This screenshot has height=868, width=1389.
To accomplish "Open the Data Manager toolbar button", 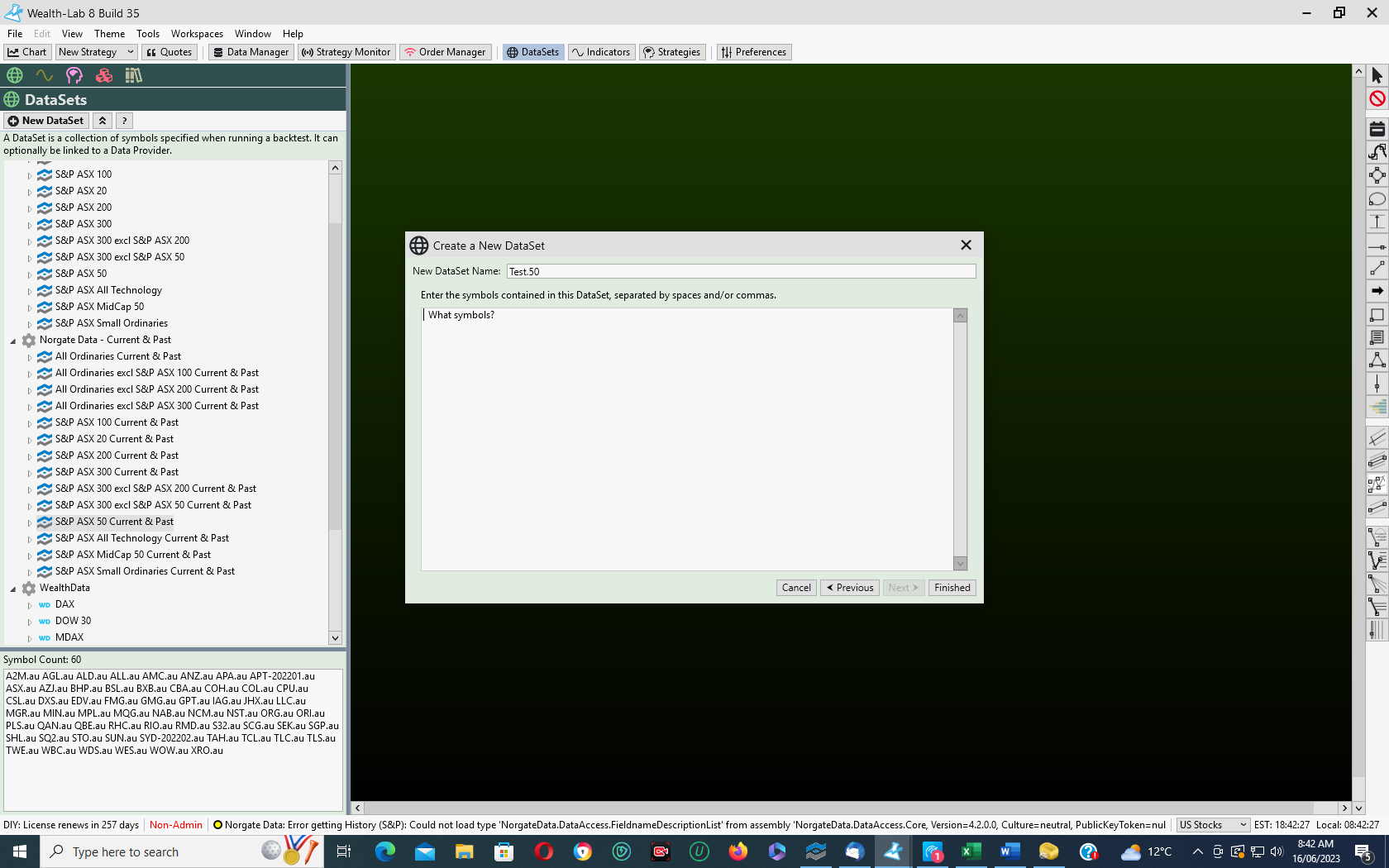I will pyautogui.click(x=251, y=52).
